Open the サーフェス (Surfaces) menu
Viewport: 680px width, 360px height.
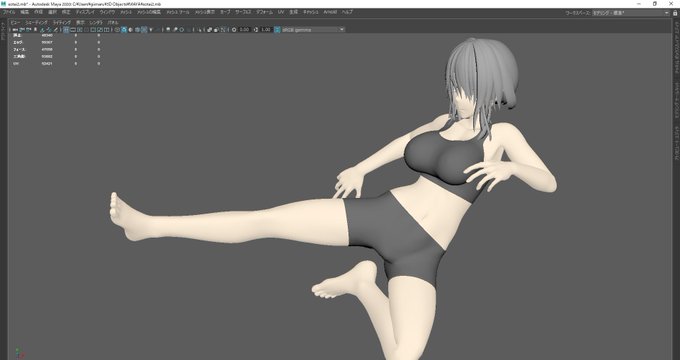243,12
